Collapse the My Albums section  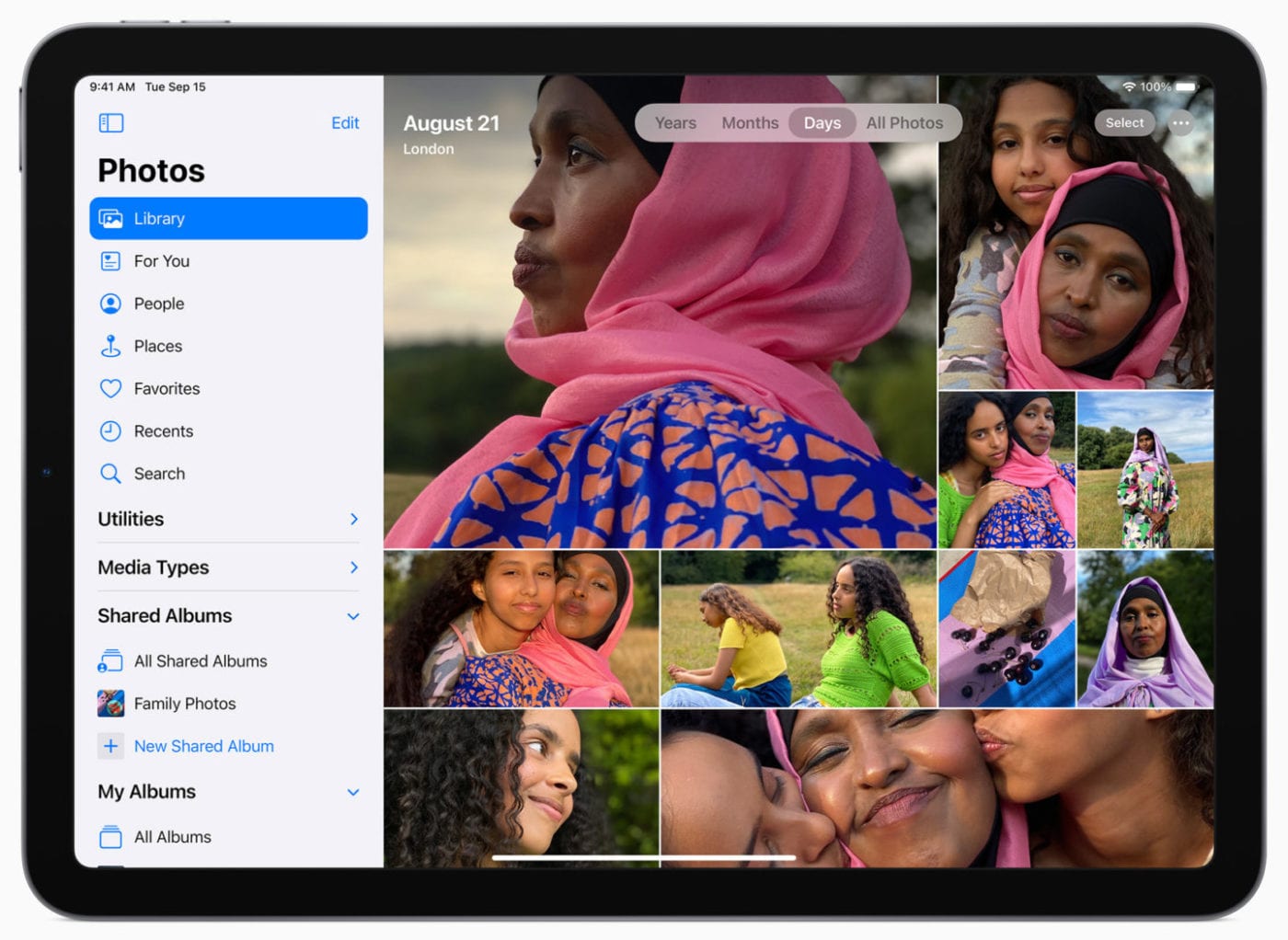coord(353,792)
